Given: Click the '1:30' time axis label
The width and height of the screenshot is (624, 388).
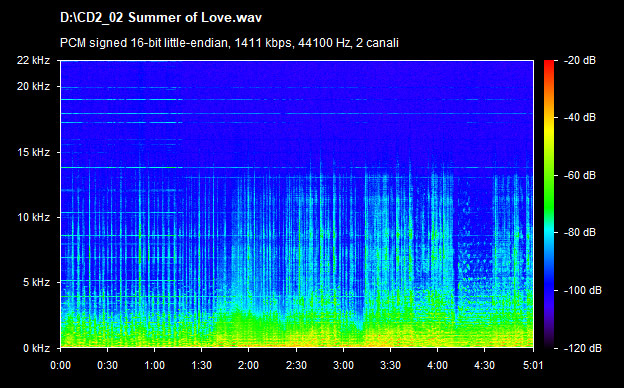Looking at the screenshot, I should click(202, 365).
